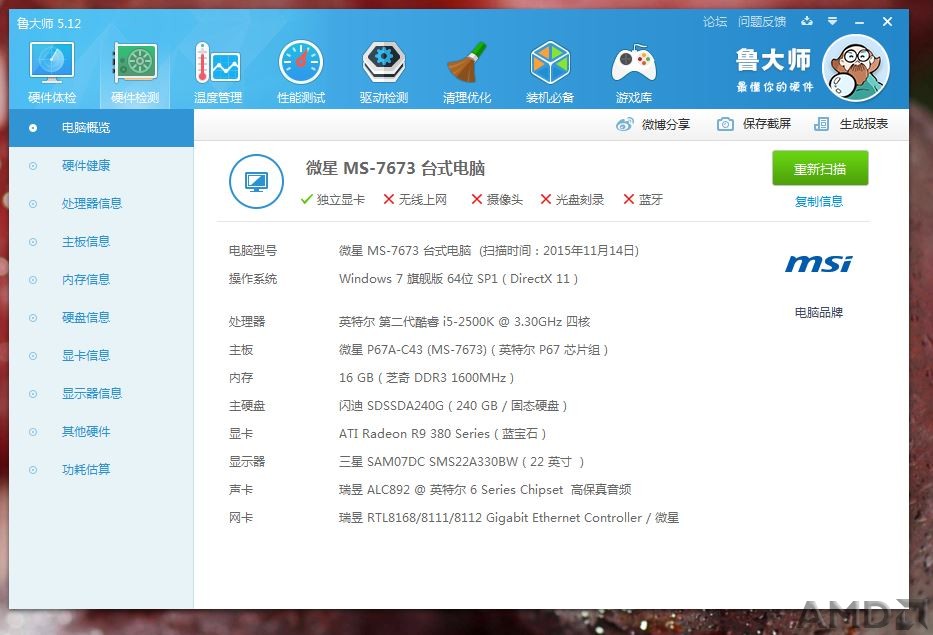Click the 摄像头 status indicator
Viewport: 933px width, 635px height.
tap(497, 199)
